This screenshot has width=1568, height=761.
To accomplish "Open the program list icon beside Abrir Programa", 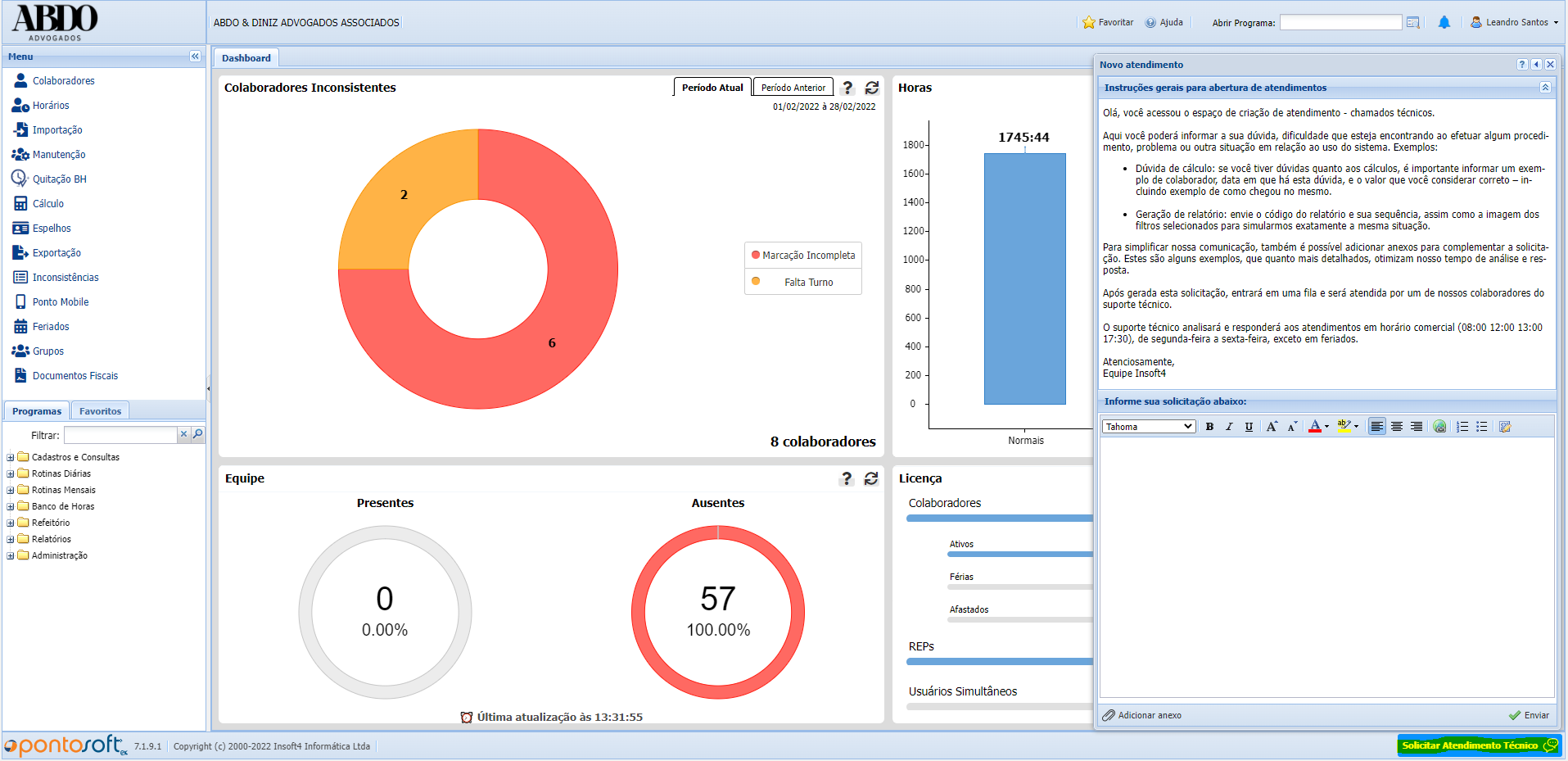I will [1412, 23].
